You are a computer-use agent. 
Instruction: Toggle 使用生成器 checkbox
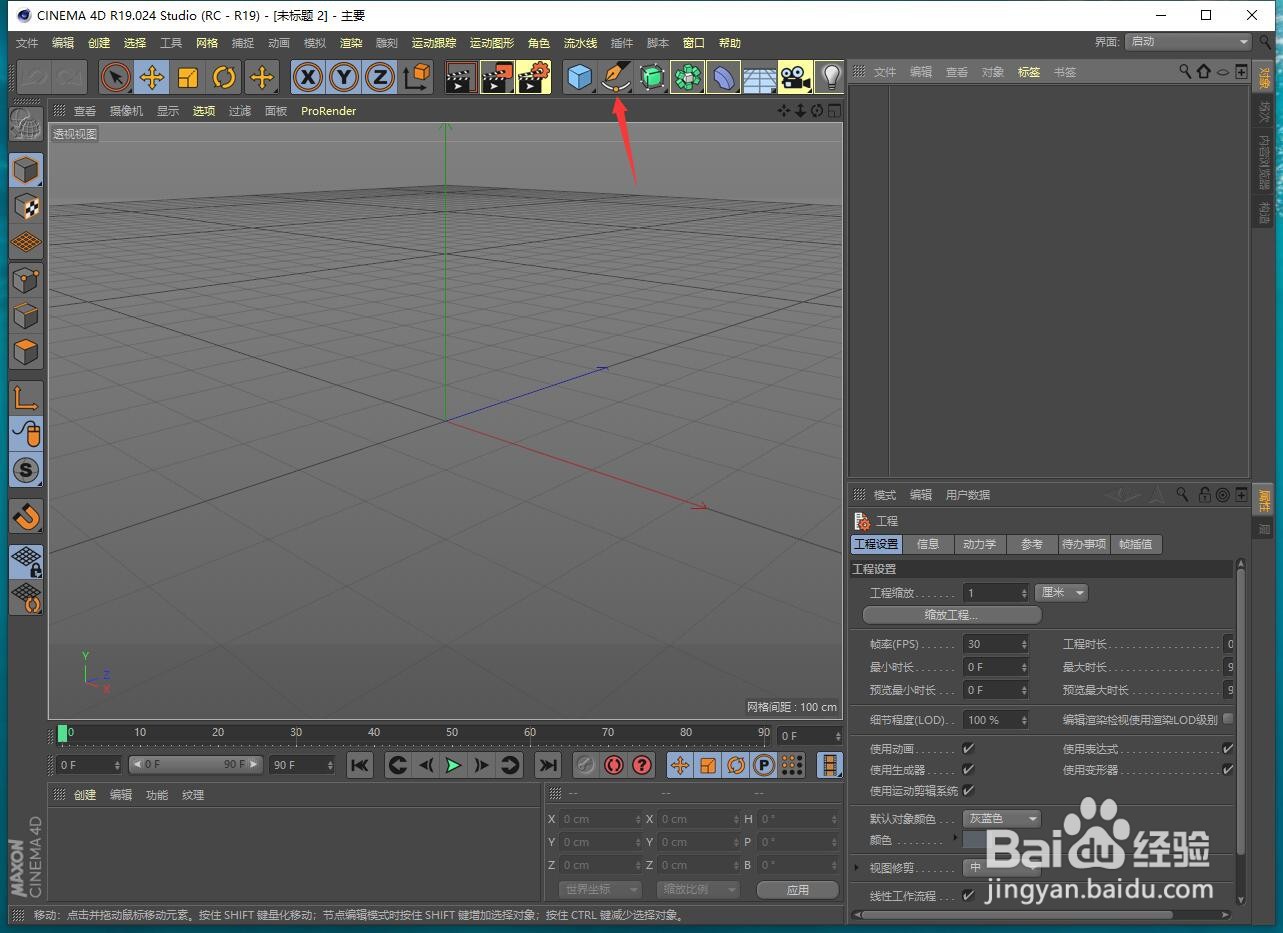click(968, 769)
